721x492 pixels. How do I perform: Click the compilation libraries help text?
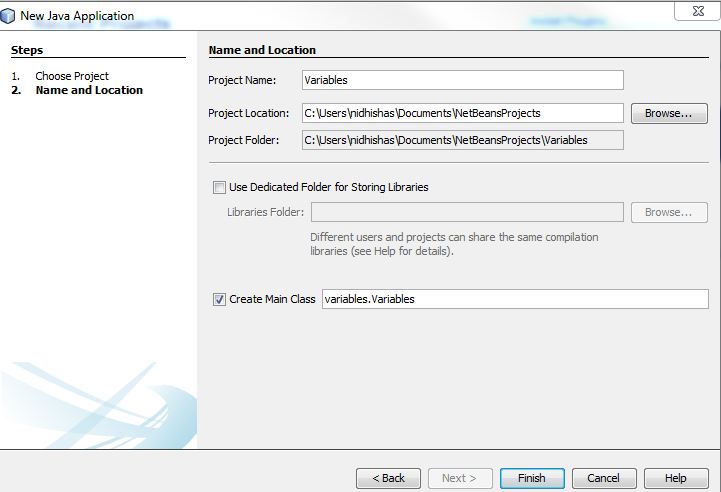pos(454,244)
